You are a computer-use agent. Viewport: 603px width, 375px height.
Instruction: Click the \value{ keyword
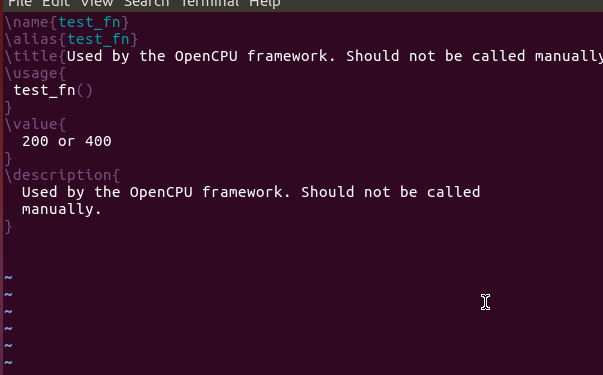(x=35, y=124)
